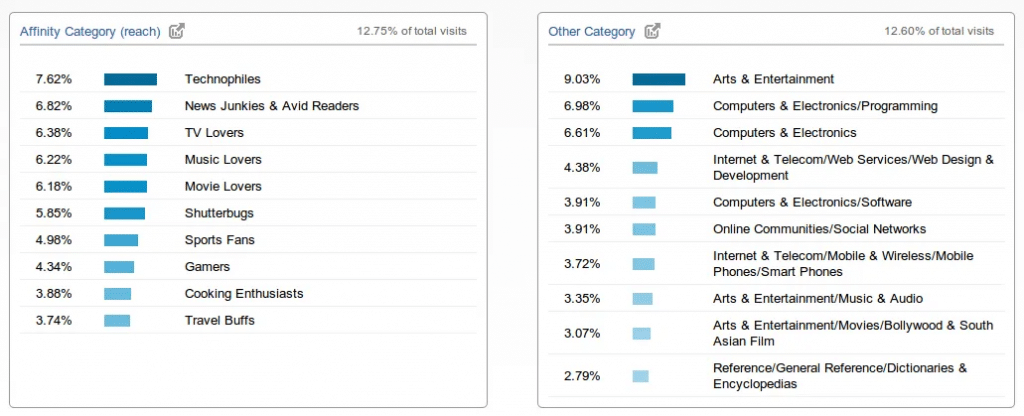This screenshot has height=416, width=1024.
Task: Click the Technophiles 7.62% bar
Action: [131, 79]
